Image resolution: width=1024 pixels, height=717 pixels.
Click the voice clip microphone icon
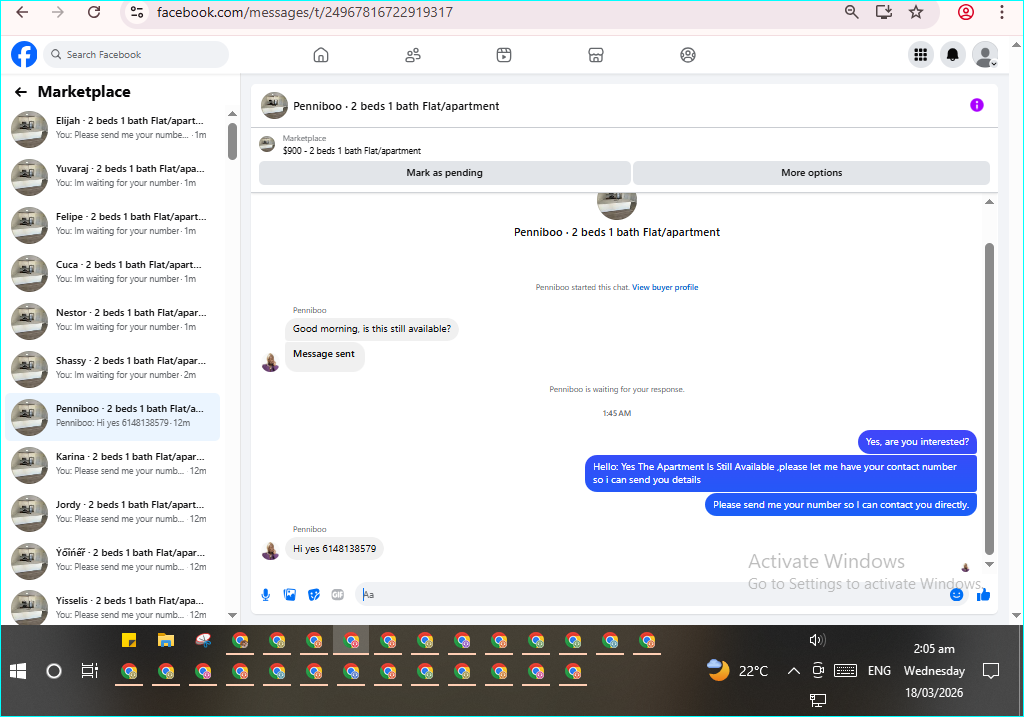tap(266, 595)
